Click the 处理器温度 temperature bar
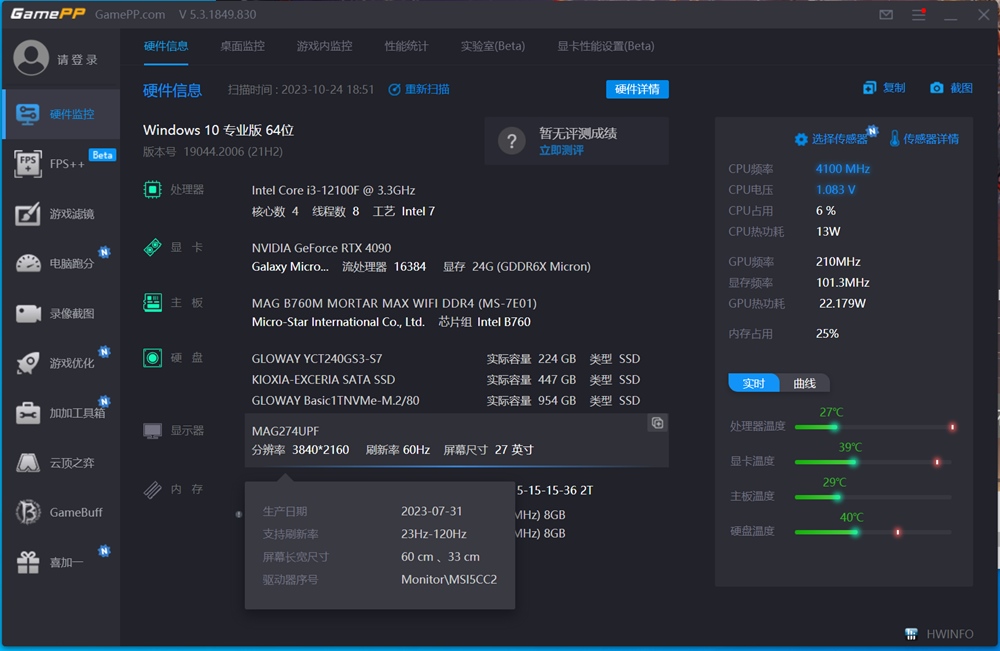This screenshot has width=1000, height=651. pyautogui.click(x=874, y=427)
